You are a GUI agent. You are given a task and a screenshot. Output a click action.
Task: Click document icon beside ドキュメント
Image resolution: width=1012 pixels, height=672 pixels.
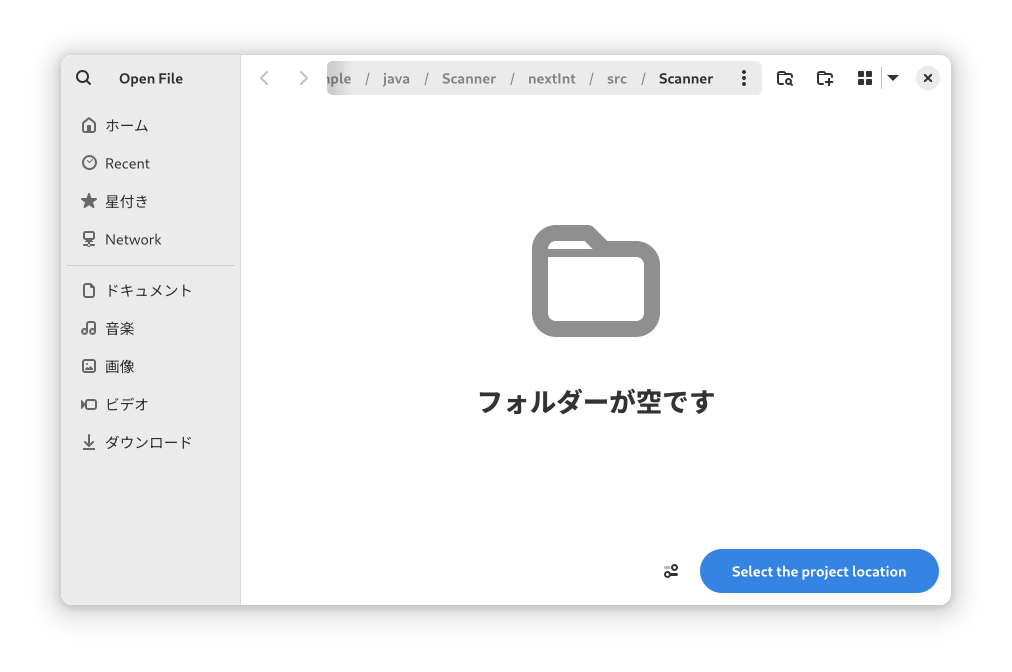(x=89, y=290)
